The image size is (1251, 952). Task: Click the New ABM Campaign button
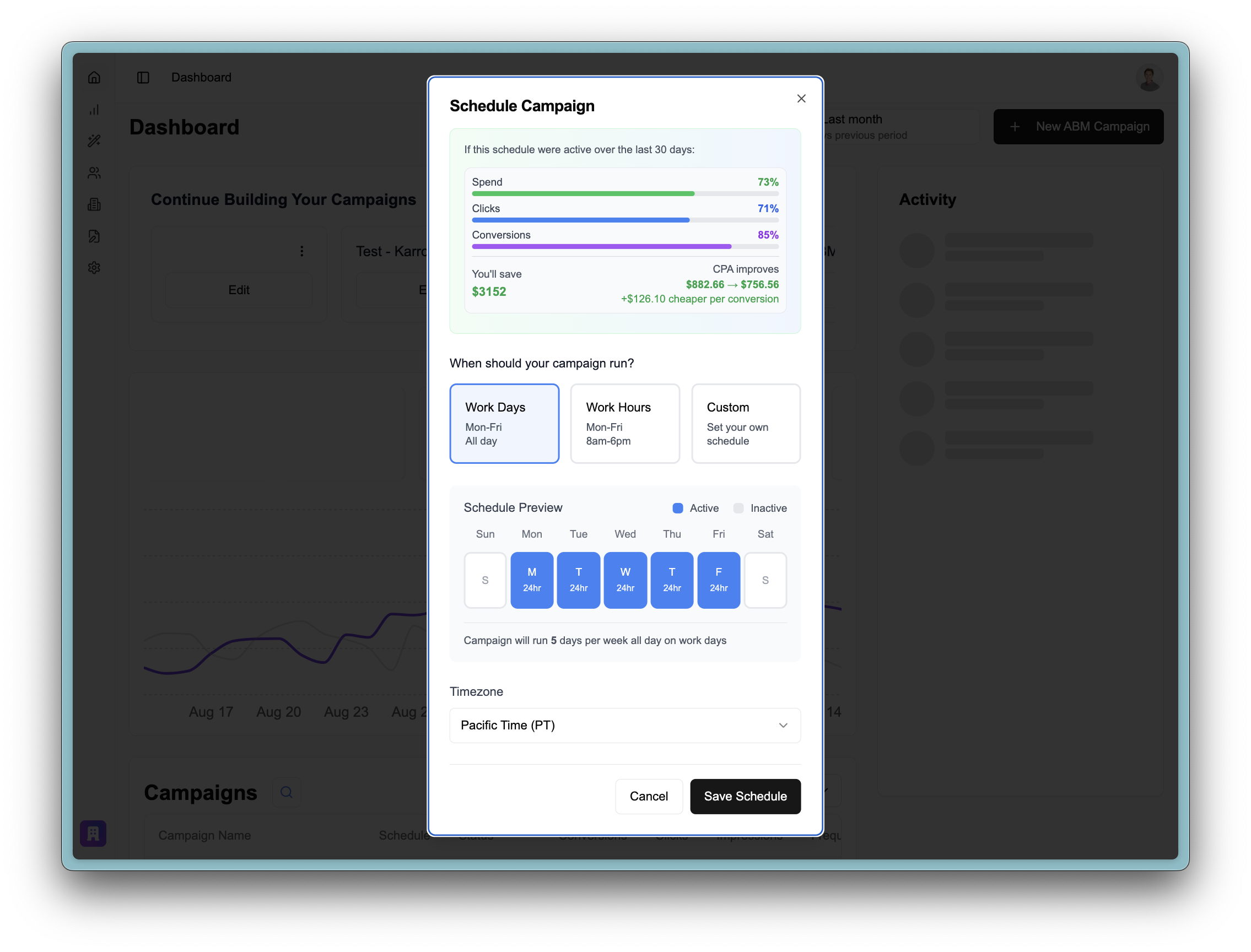(1077, 126)
